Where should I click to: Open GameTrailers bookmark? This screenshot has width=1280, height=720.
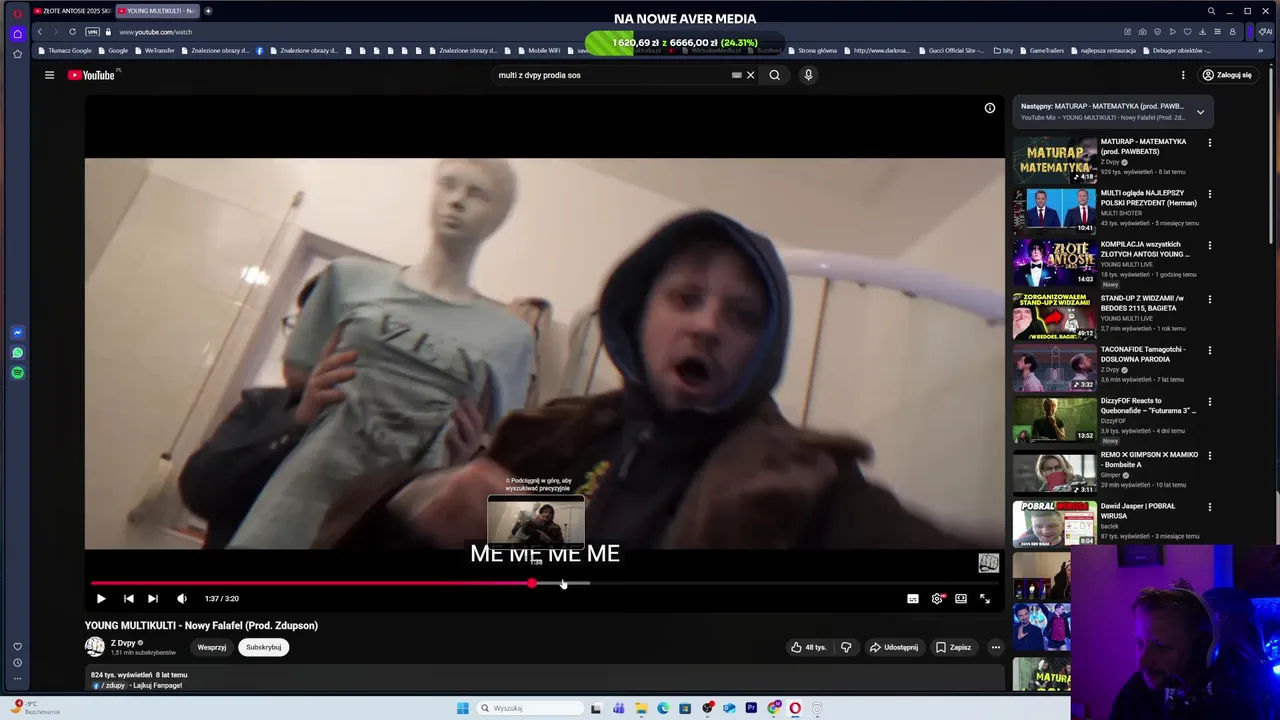click(x=1042, y=50)
